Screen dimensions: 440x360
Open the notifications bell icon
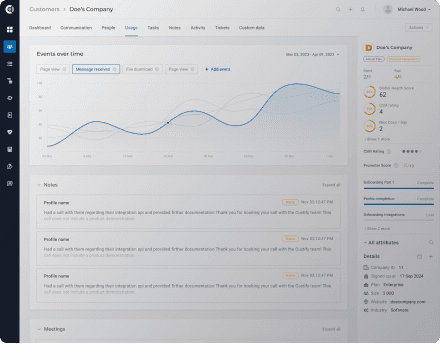363,9
